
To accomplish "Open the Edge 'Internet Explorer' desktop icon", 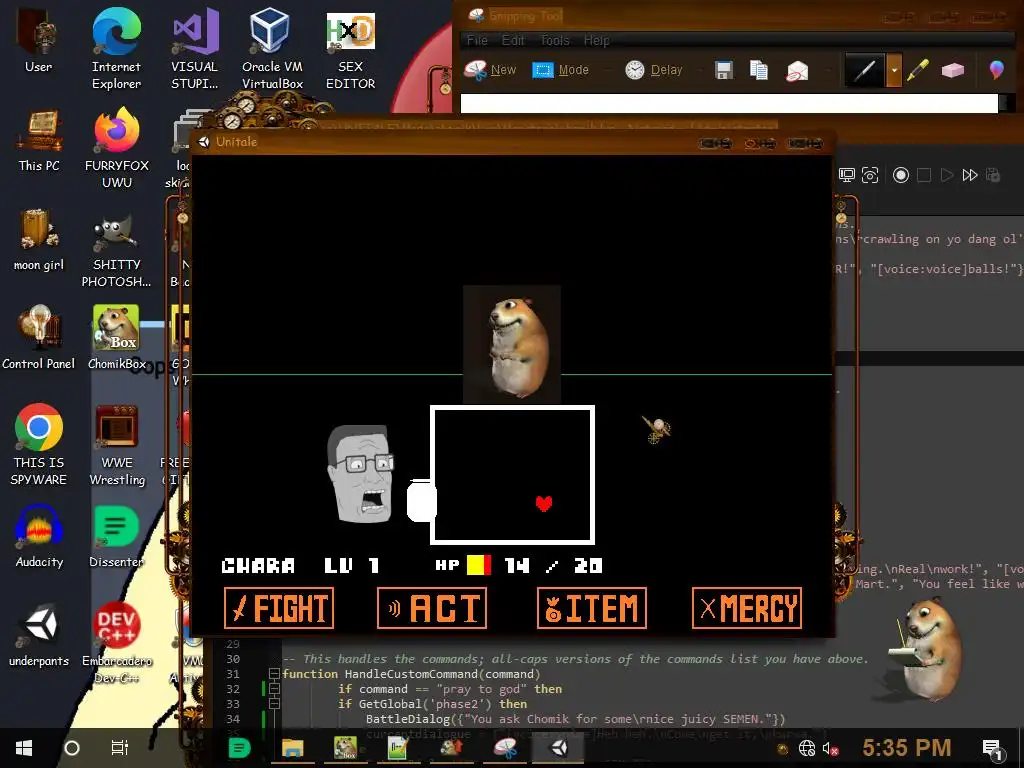I will tap(116, 48).
